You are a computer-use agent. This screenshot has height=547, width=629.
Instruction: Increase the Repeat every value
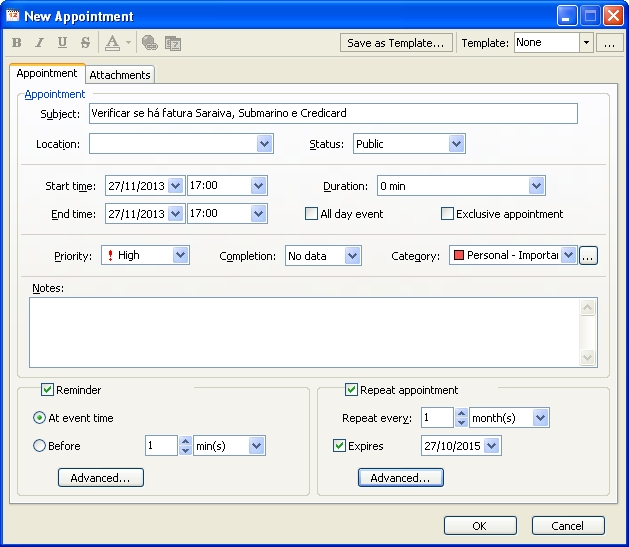pos(461,413)
